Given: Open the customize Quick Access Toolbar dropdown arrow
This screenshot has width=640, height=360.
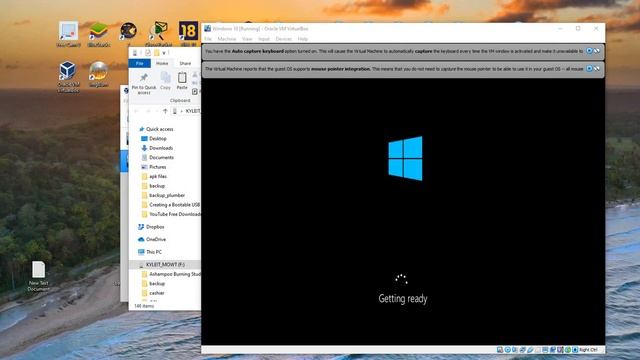Looking at the screenshot, I should (164, 53).
